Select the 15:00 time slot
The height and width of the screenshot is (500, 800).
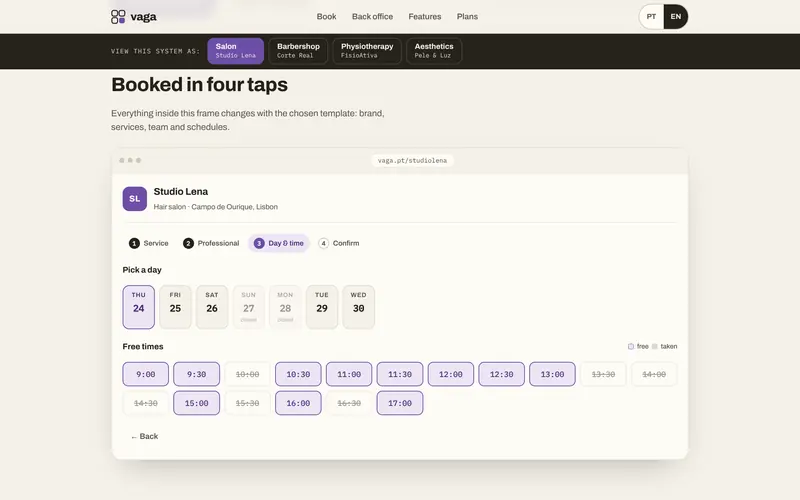(x=196, y=403)
